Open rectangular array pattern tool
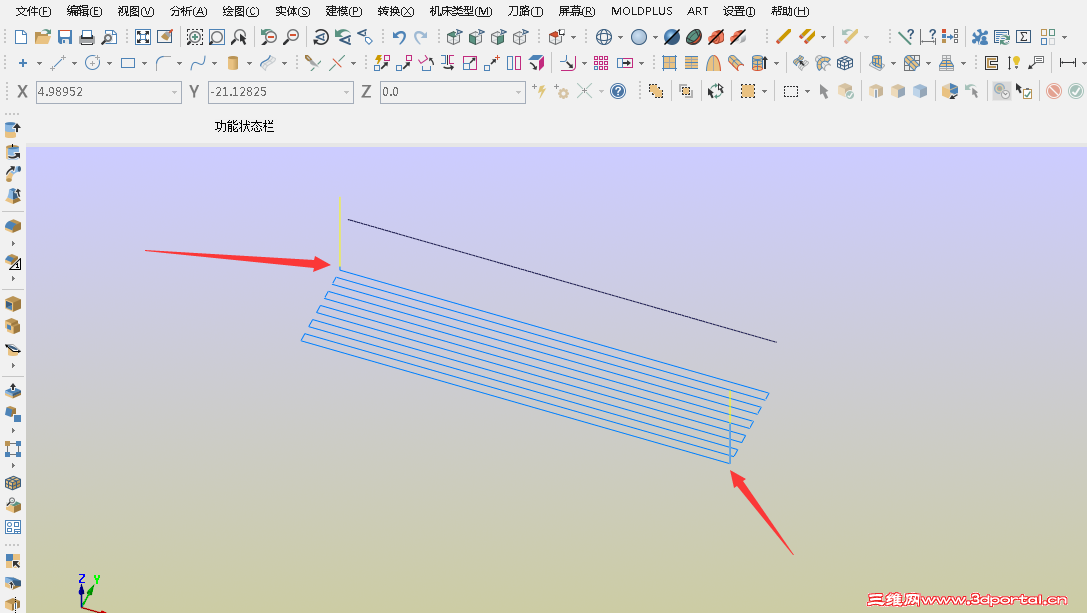Screen dimensions: 1087x613 [x=601, y=63]
